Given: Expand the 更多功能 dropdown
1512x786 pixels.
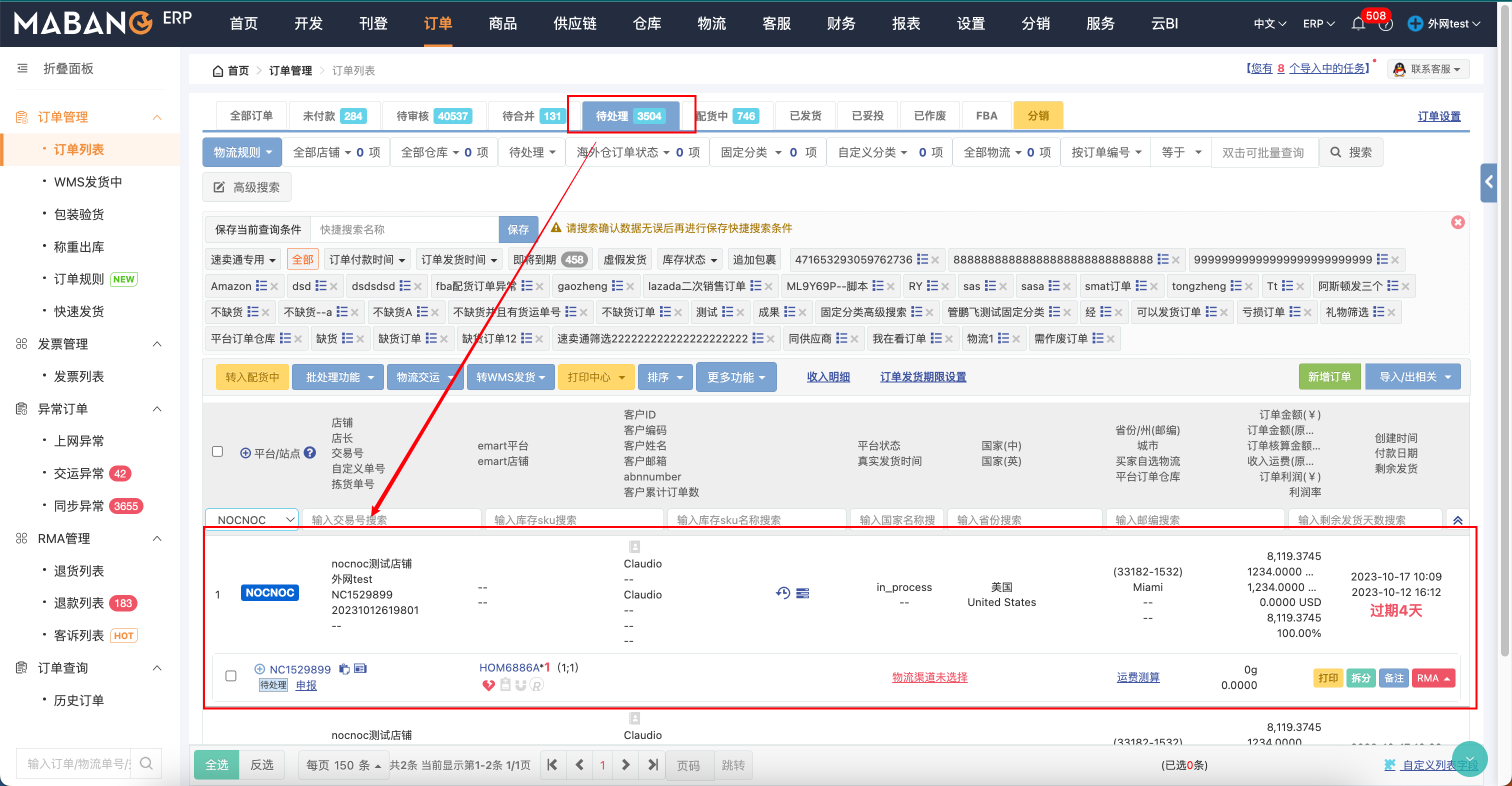Looking at the screenshot, I should [x=736, y=377].
